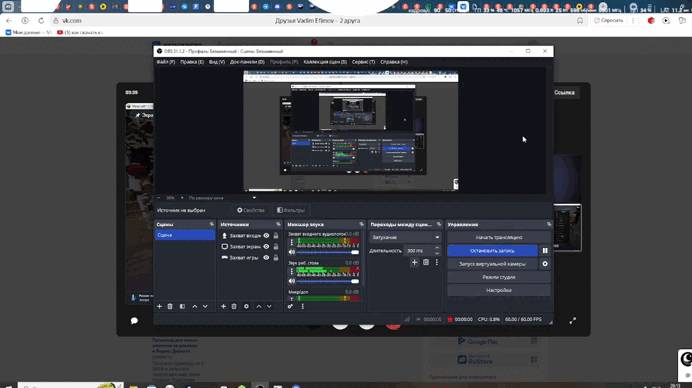The height and width of the screenshot is (388, 692).
Task: Open advanced audio properties in the mixer footer
Action: pos(290,306)
